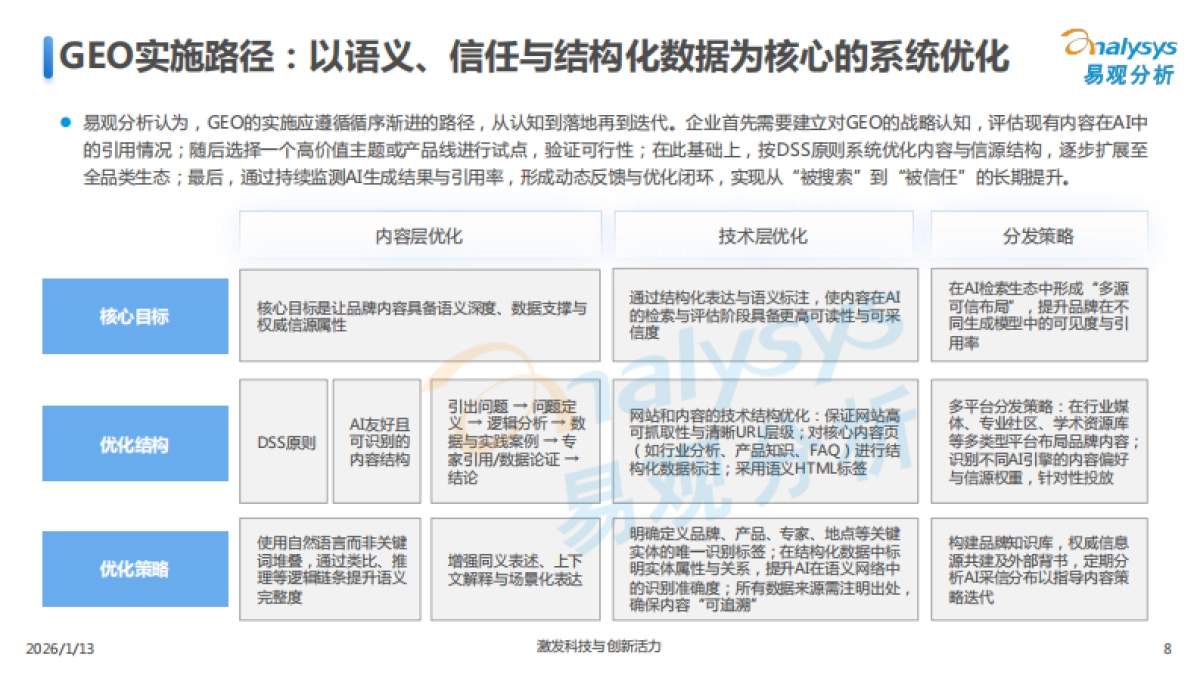Select the blue 优化结构 row label

pos(134,443)
